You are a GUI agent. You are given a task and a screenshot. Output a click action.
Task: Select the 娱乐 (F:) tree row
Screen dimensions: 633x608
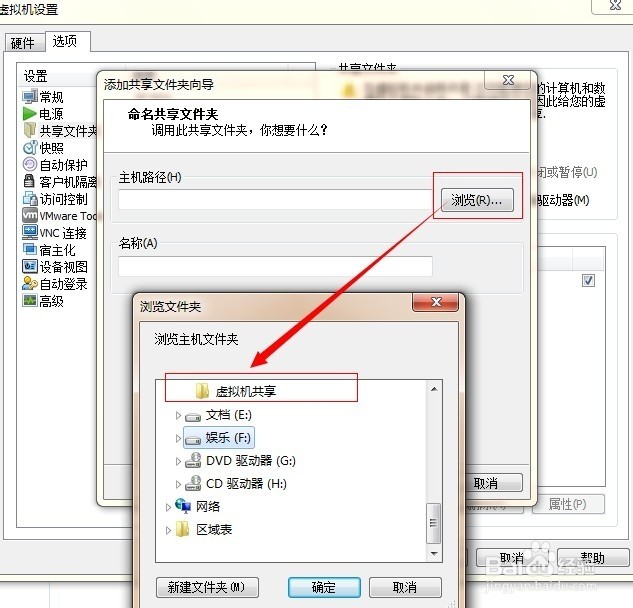(x=219, y=438)
